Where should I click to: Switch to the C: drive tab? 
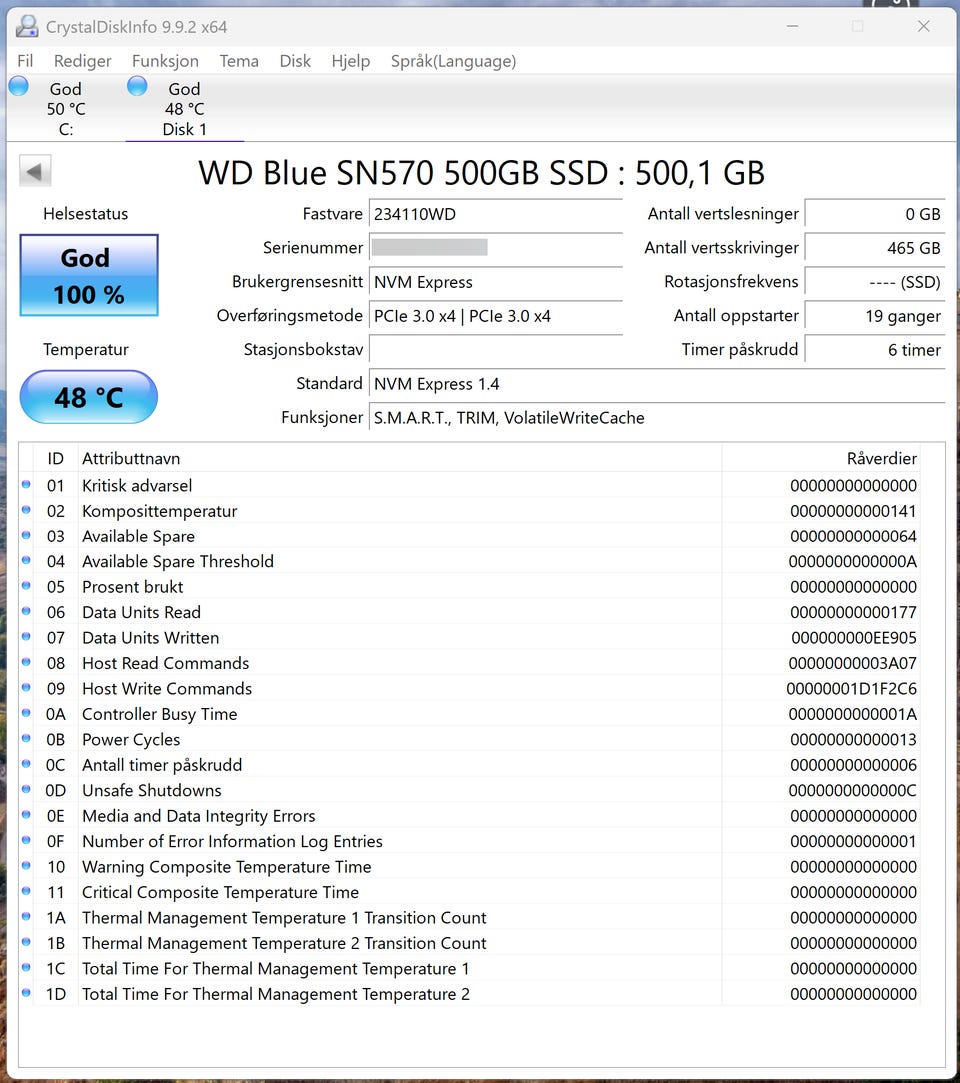coord(66,108)
